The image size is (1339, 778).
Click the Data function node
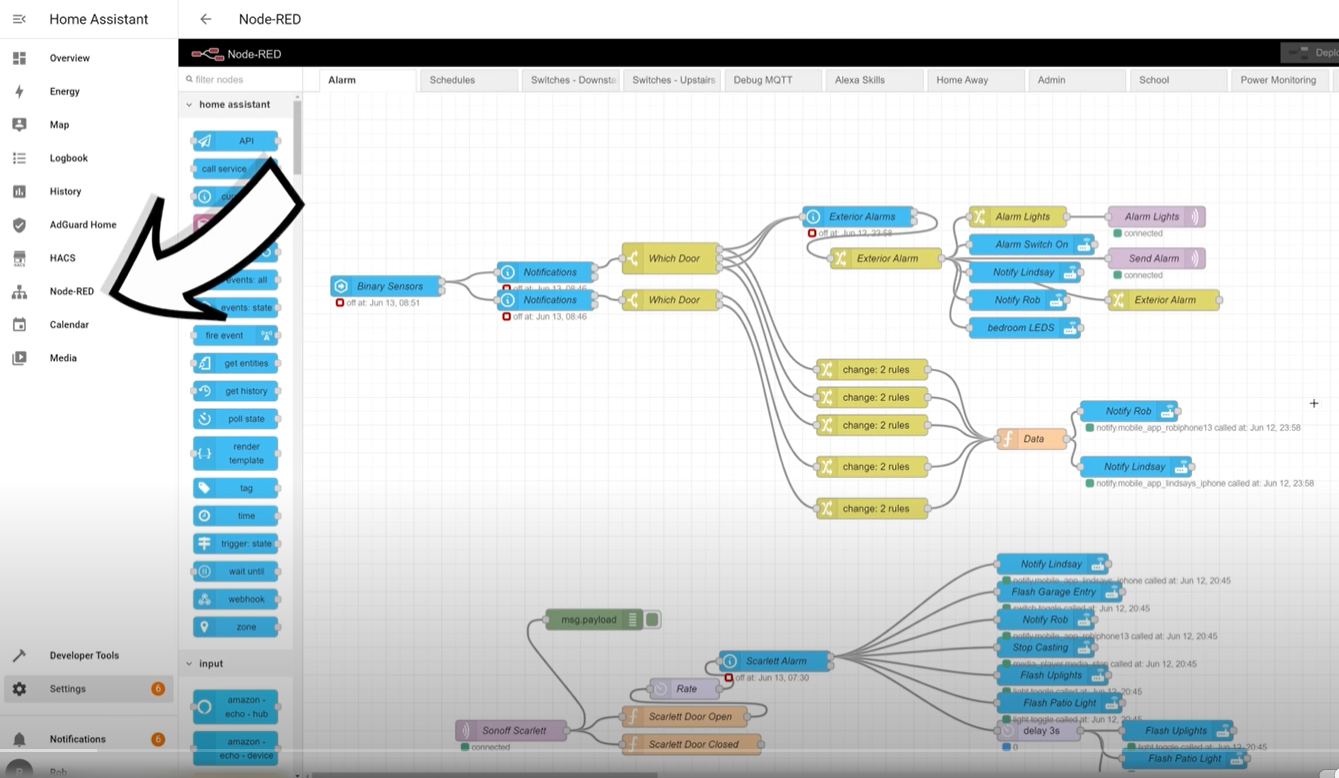1032,439
